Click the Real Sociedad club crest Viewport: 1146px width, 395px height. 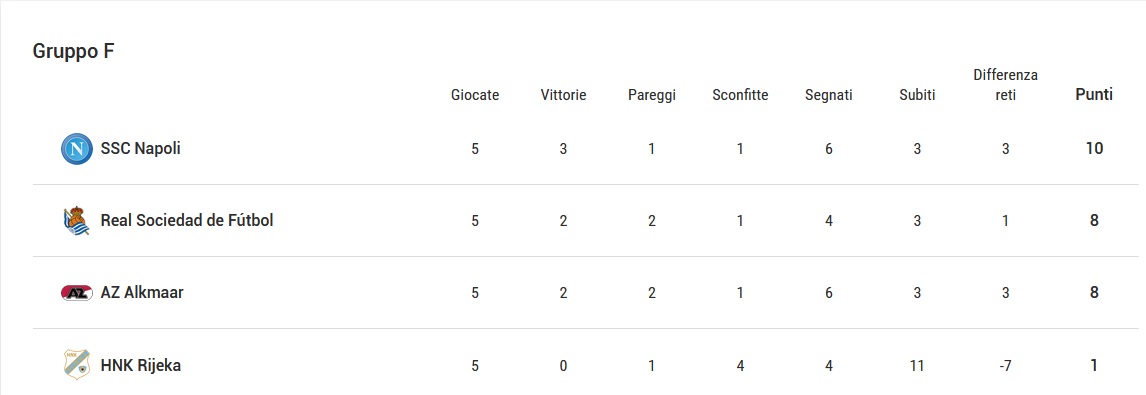tap(77, 221)
